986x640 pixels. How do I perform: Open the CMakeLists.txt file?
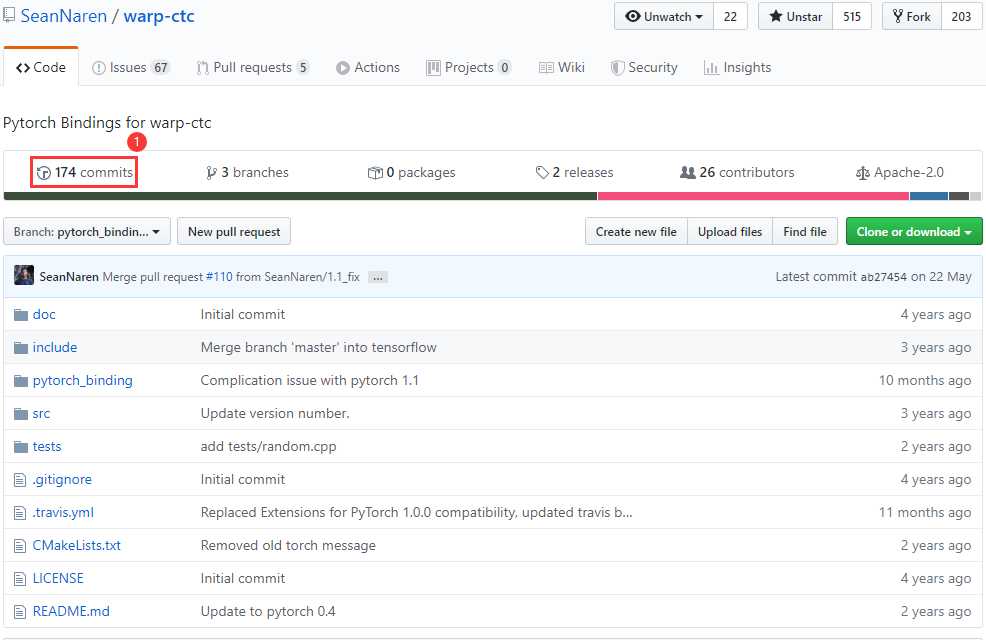77,545
